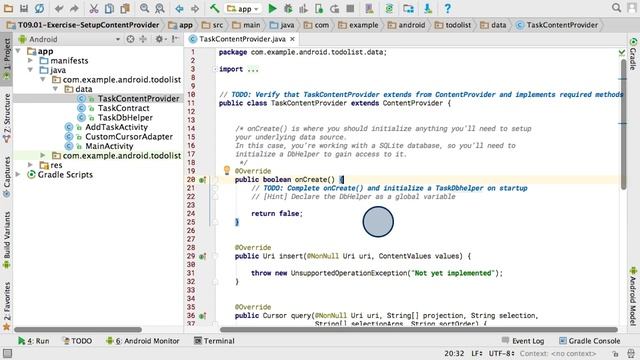This screenshot has width=640, height=360.
Task: Select AddTaskActivity in project tree
Action: (x=116, y=127)
